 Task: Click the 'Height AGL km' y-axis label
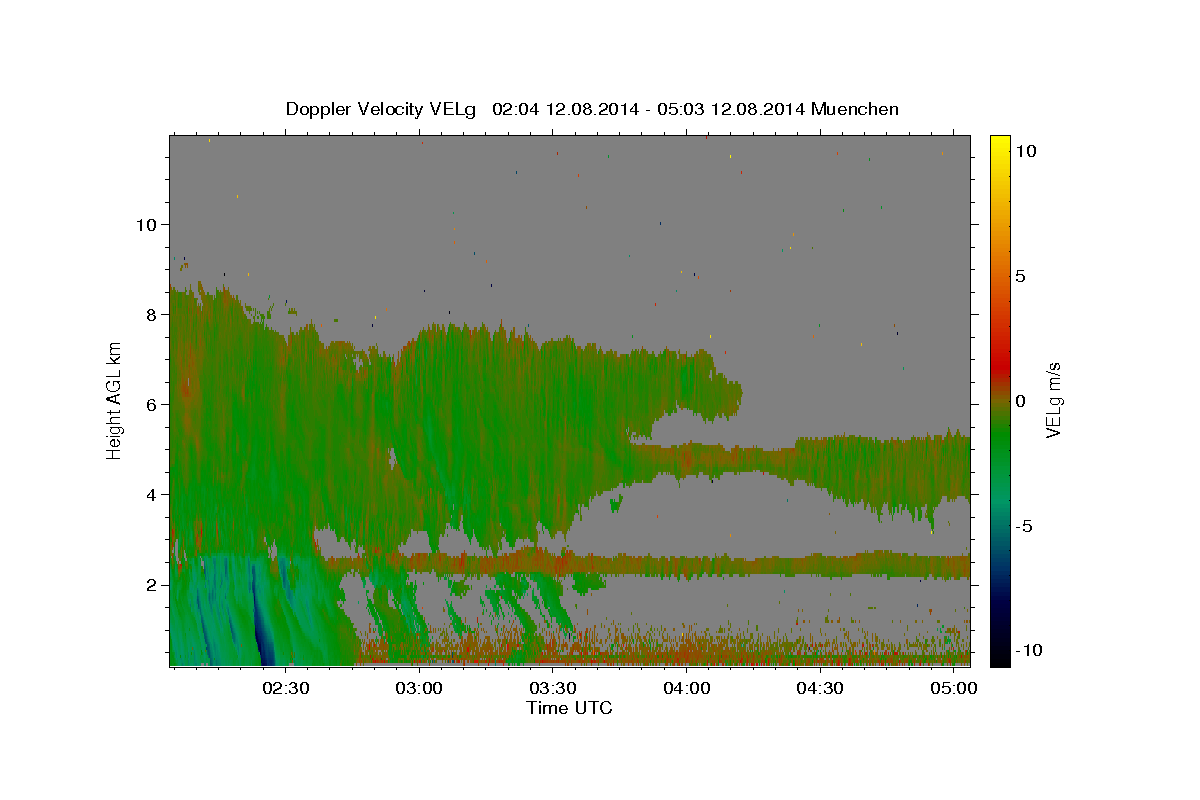click(x=114, y=400)
